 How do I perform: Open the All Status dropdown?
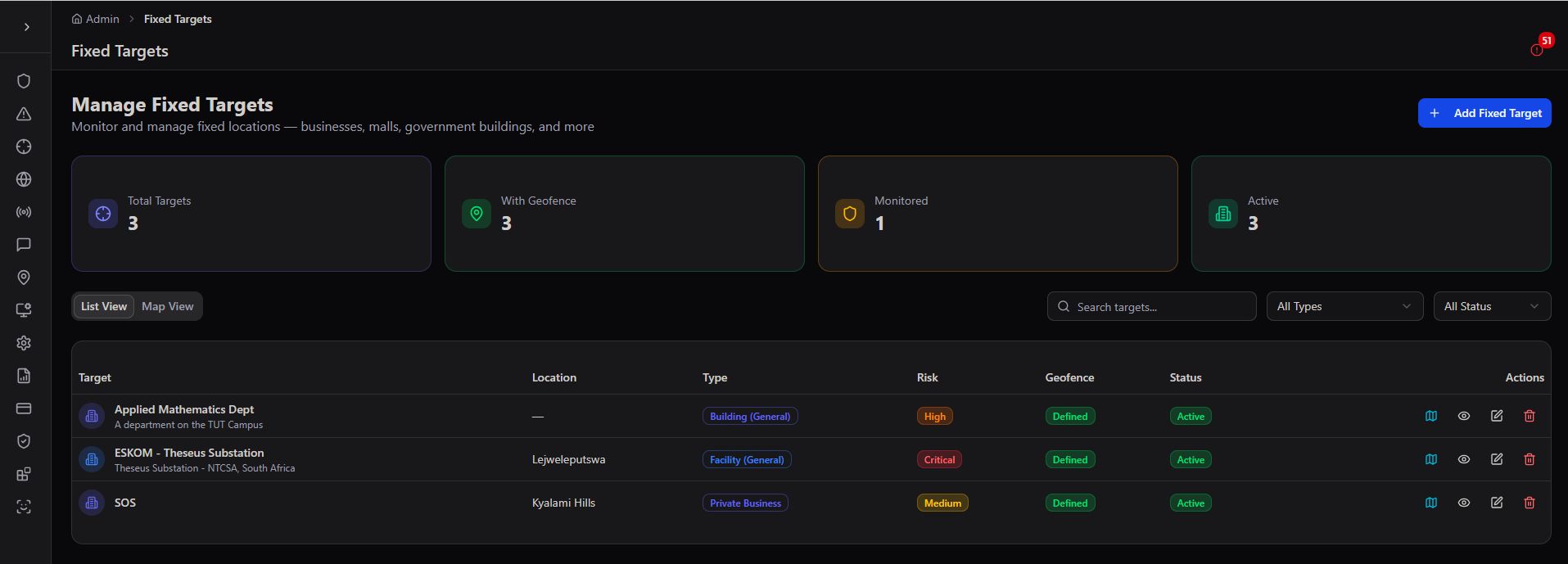coord(1493,306)
